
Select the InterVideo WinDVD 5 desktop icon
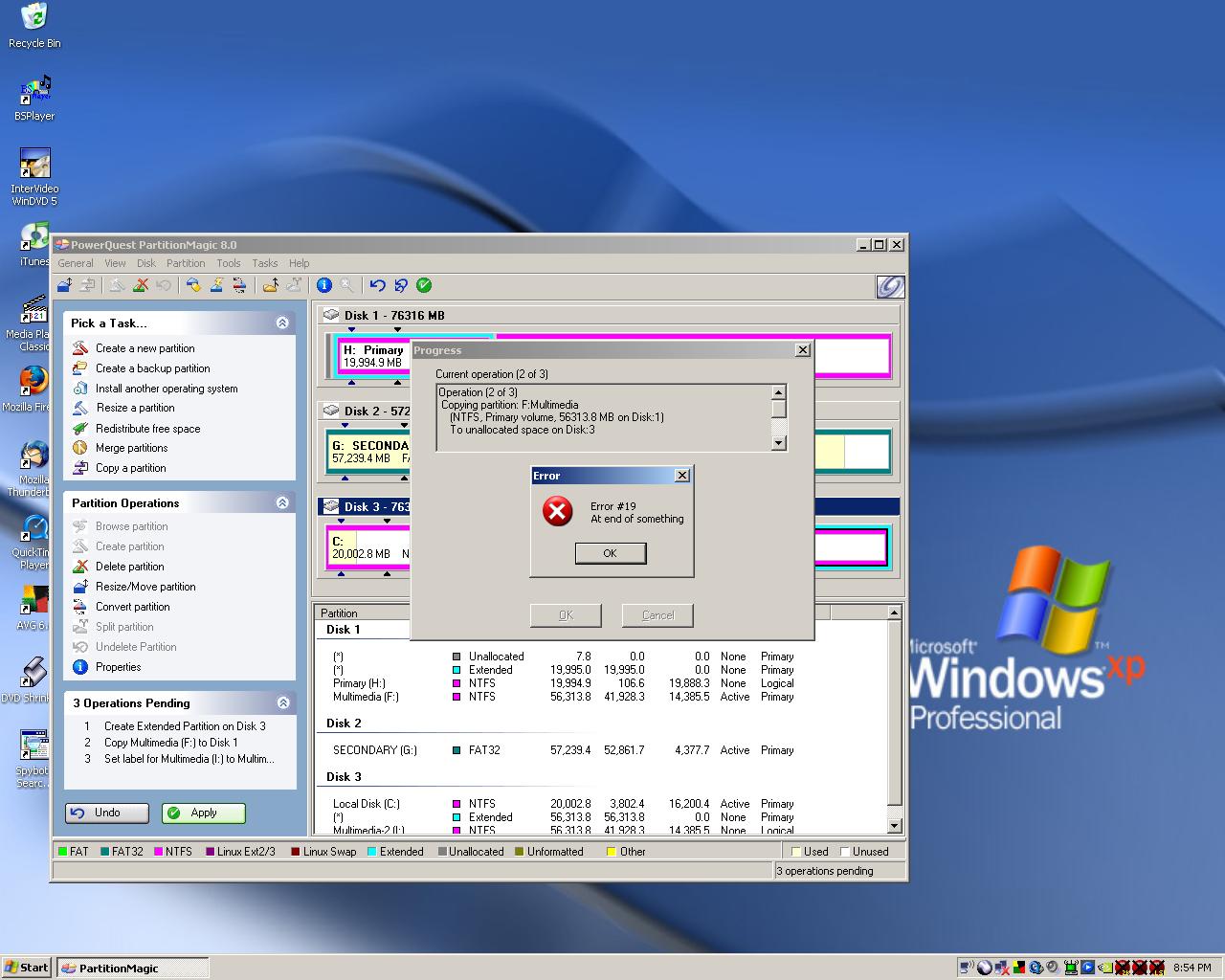pyautogui.click(x=34, y=178)
